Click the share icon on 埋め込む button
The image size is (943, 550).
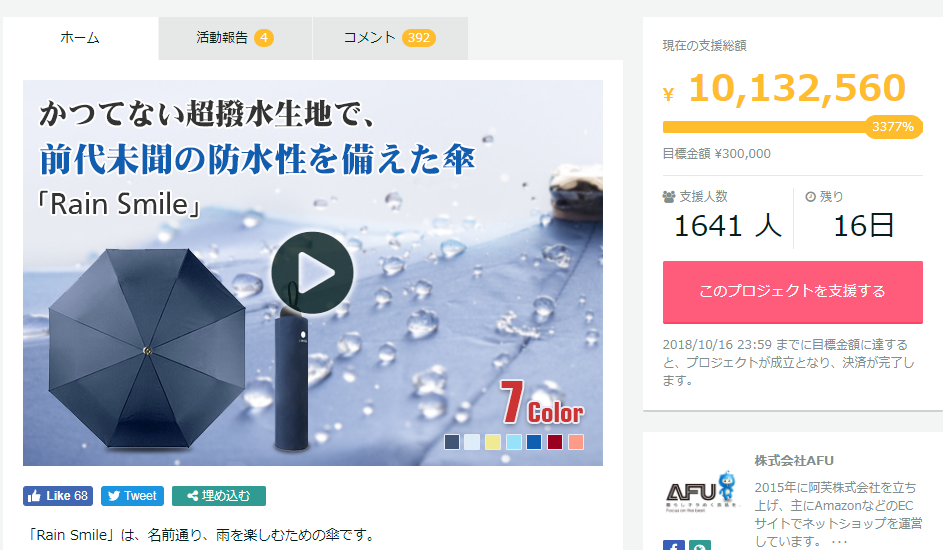[192, 496]
